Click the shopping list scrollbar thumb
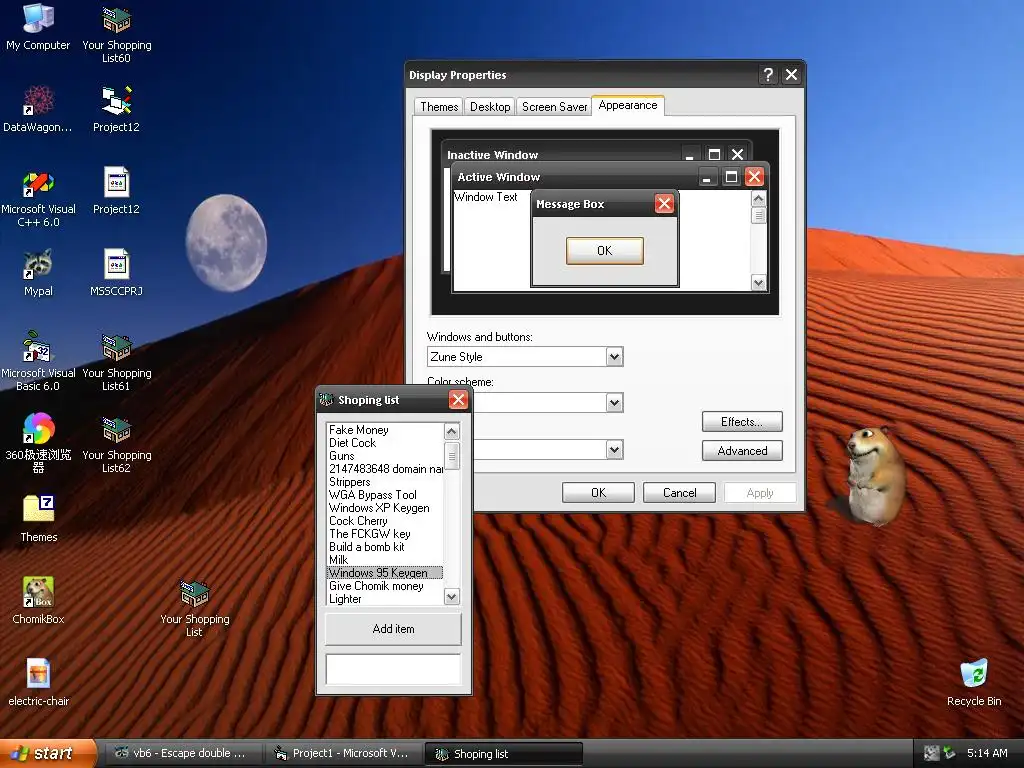1024x768 pixels. tap(452, 456)
